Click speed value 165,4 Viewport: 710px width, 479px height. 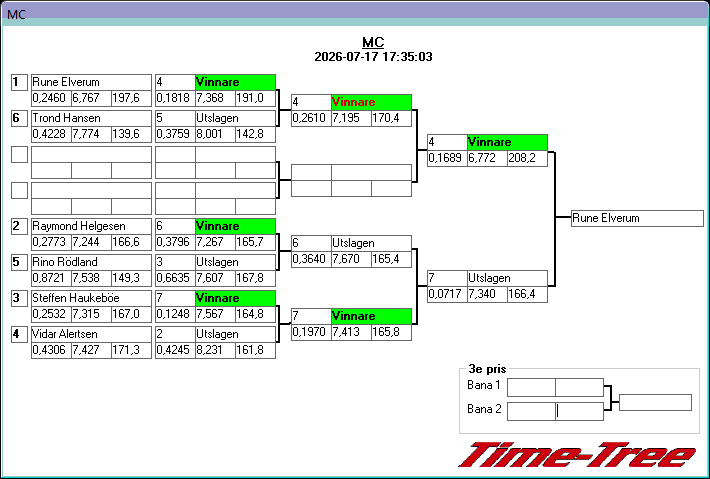point(392,259)
